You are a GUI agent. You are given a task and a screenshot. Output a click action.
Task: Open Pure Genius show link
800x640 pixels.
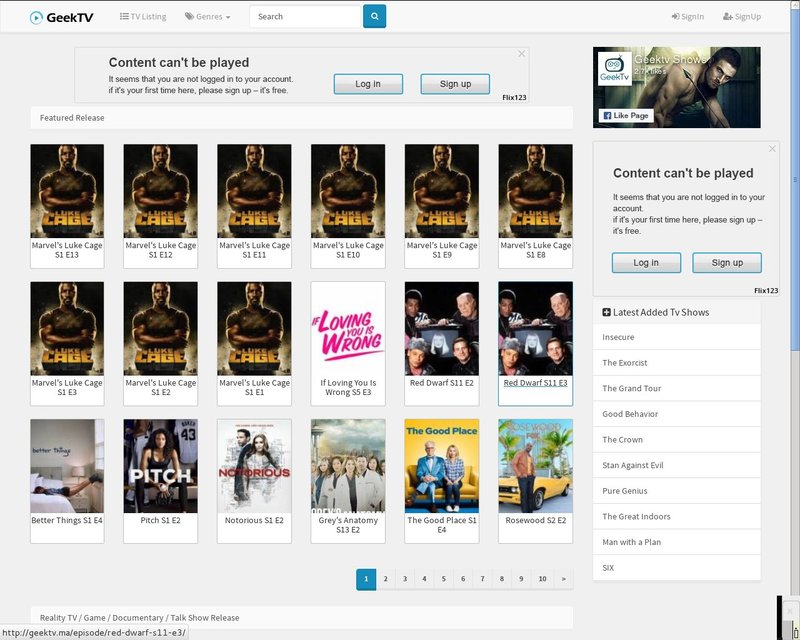tap(677, 491)
